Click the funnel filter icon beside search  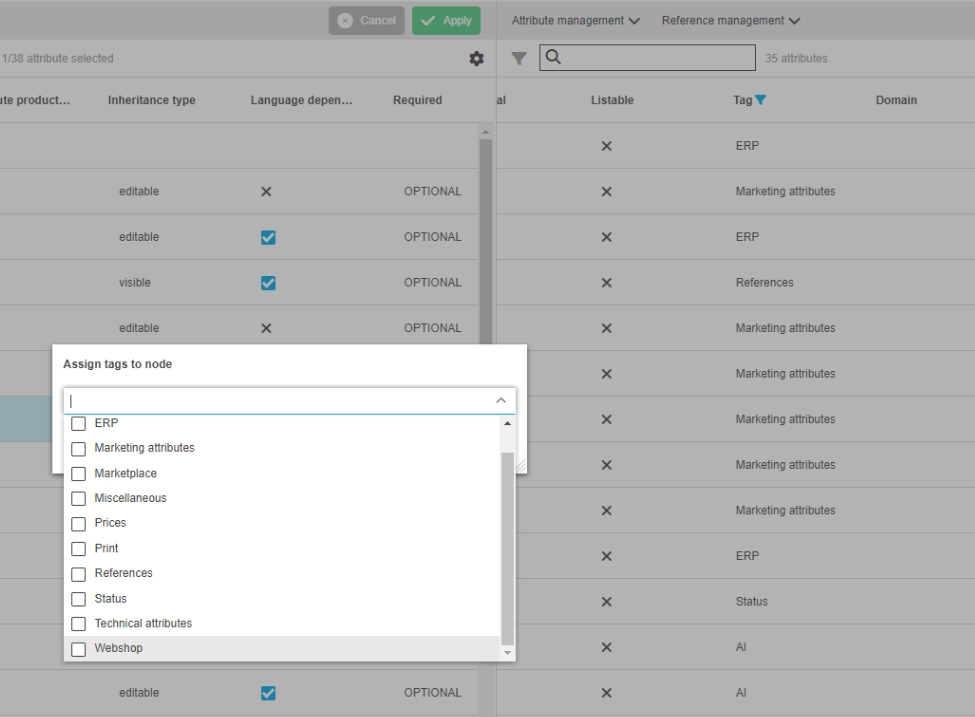(x=519, y=59)
